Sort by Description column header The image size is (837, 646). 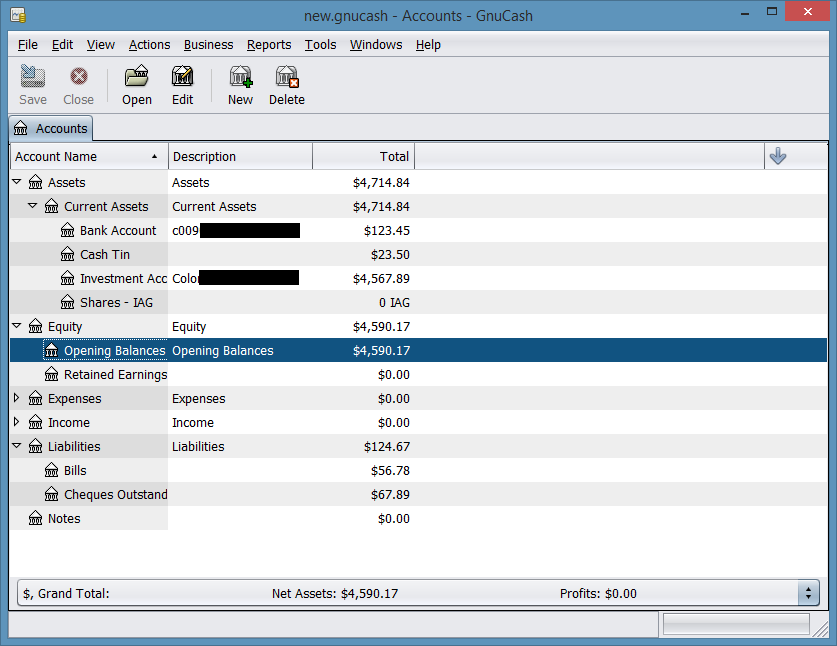[240, 156]
